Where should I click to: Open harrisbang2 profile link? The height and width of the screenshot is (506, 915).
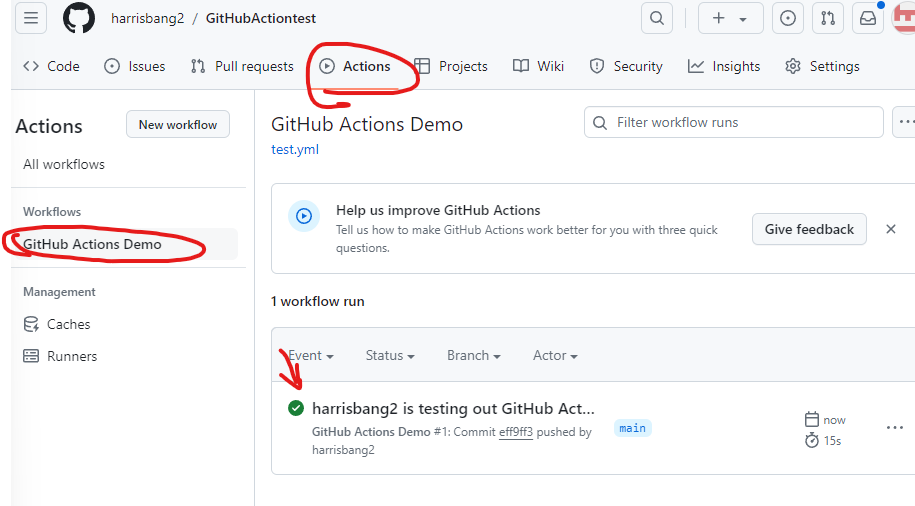tap(148, 19)
